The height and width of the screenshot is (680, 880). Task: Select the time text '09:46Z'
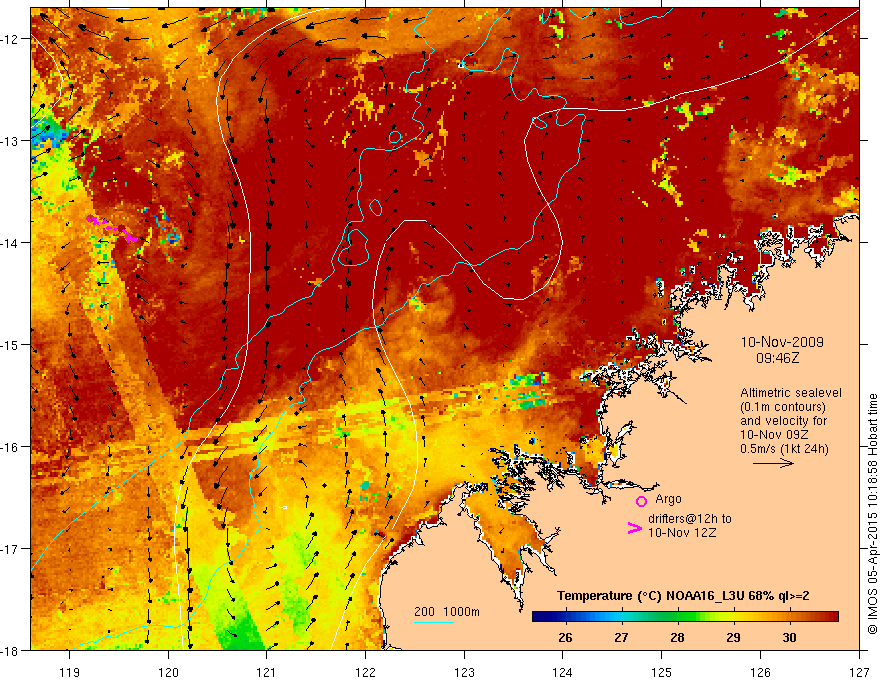pos(777,358)
